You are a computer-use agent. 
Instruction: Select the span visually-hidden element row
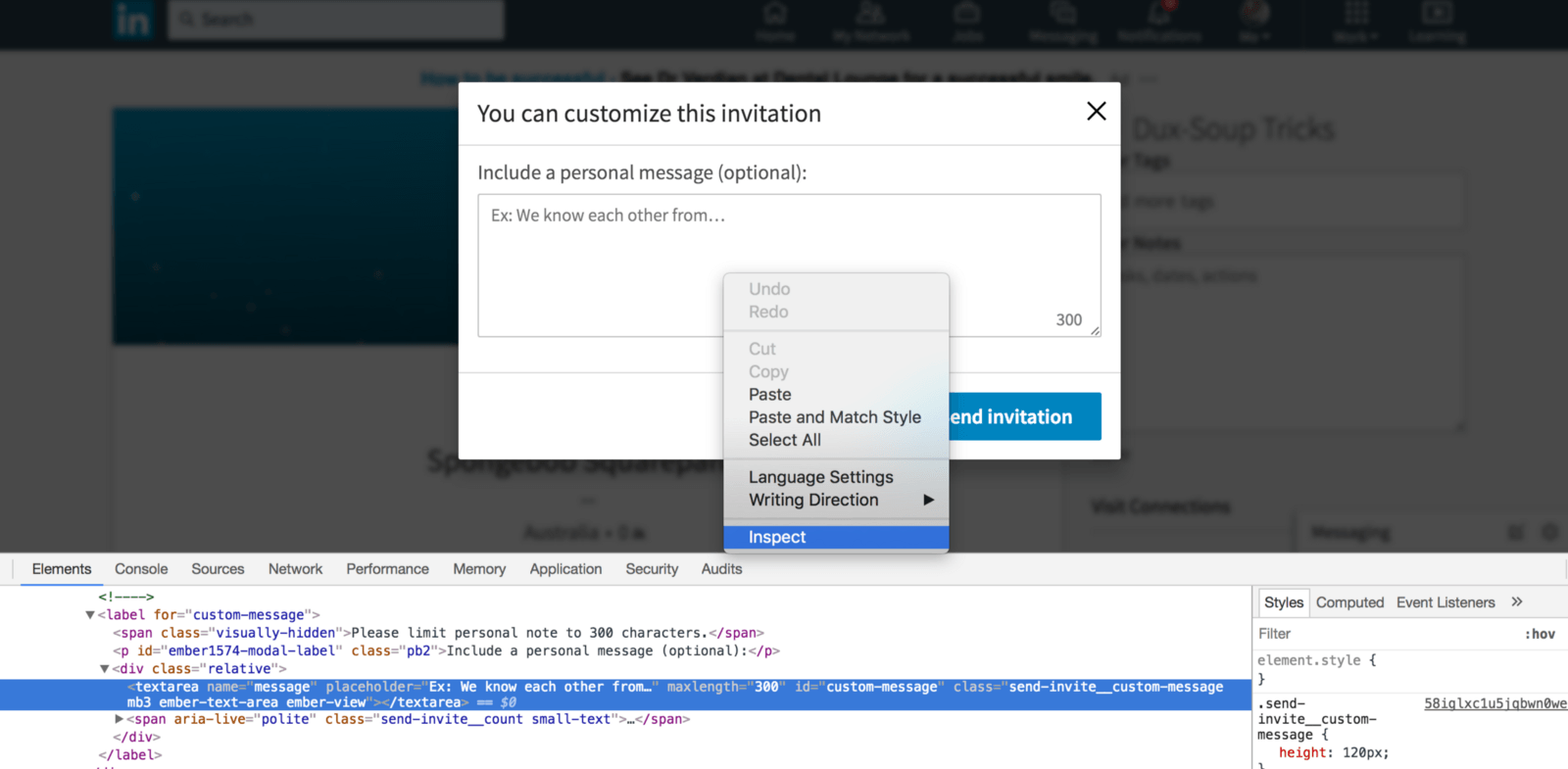[x=438, y=633]
